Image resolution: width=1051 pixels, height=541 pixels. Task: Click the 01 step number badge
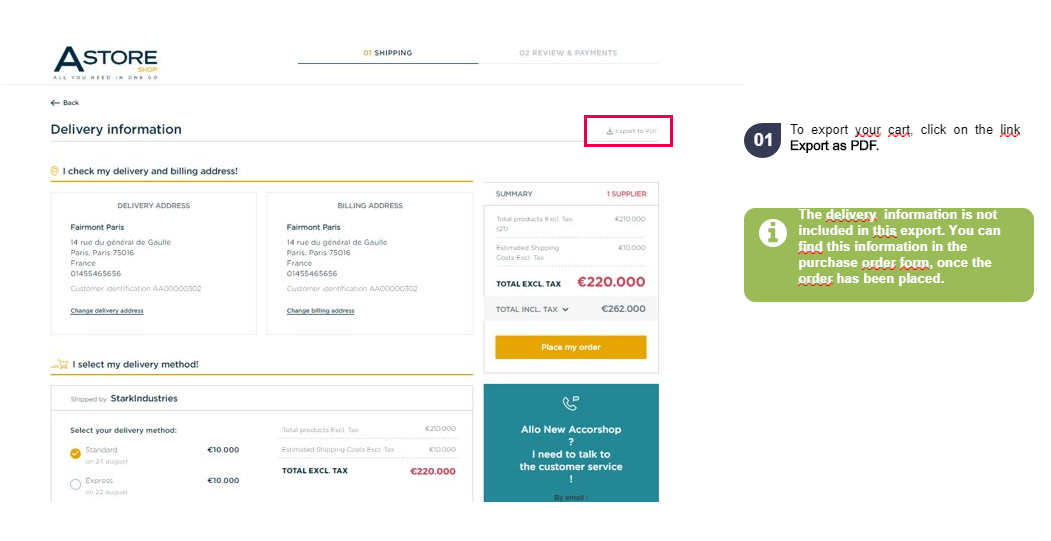click(x=763, y=140)
